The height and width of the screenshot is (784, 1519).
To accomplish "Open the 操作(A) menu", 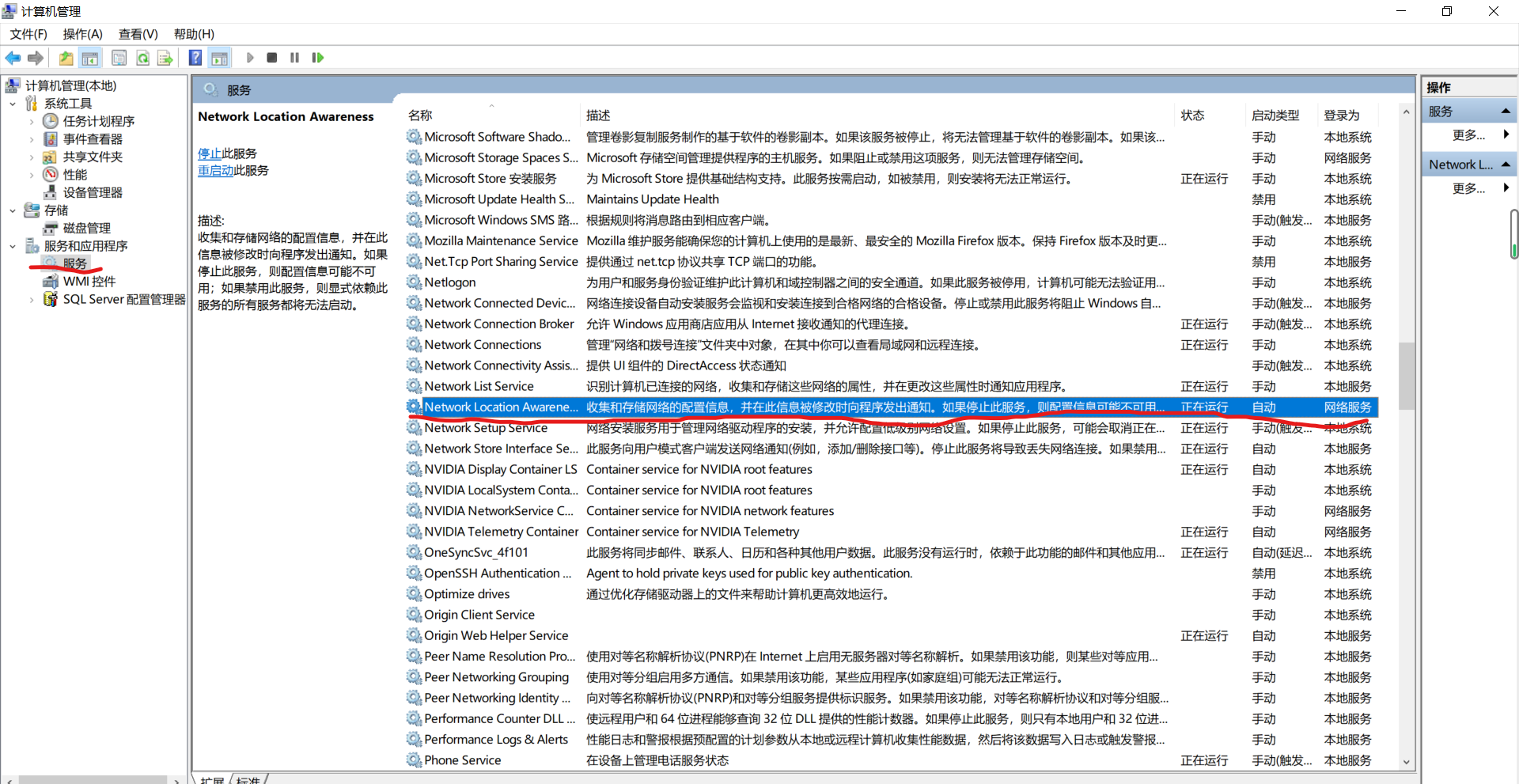I will (83, 34).
